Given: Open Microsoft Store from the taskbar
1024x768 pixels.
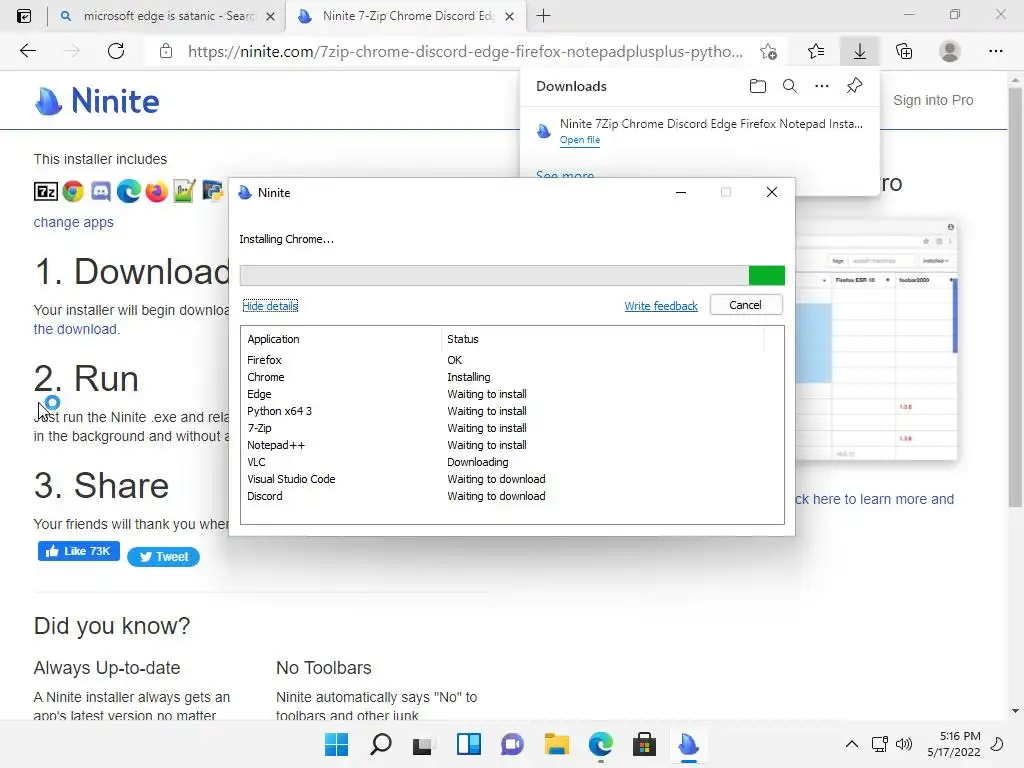Looking at the screenshot, I should click(x=644, y=744).
